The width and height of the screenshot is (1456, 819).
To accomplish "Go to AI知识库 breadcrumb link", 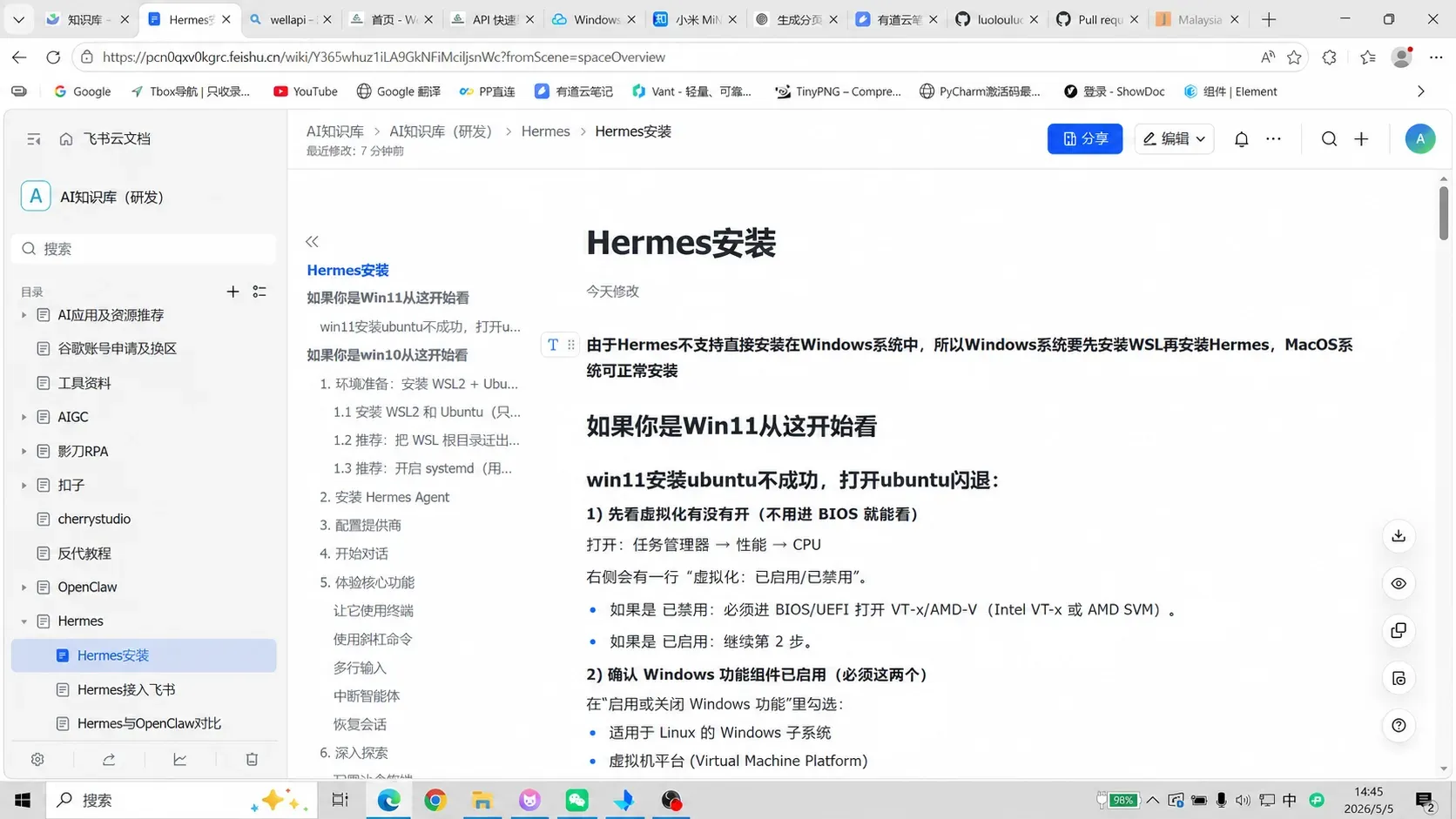I will click(x=335, y=131).
